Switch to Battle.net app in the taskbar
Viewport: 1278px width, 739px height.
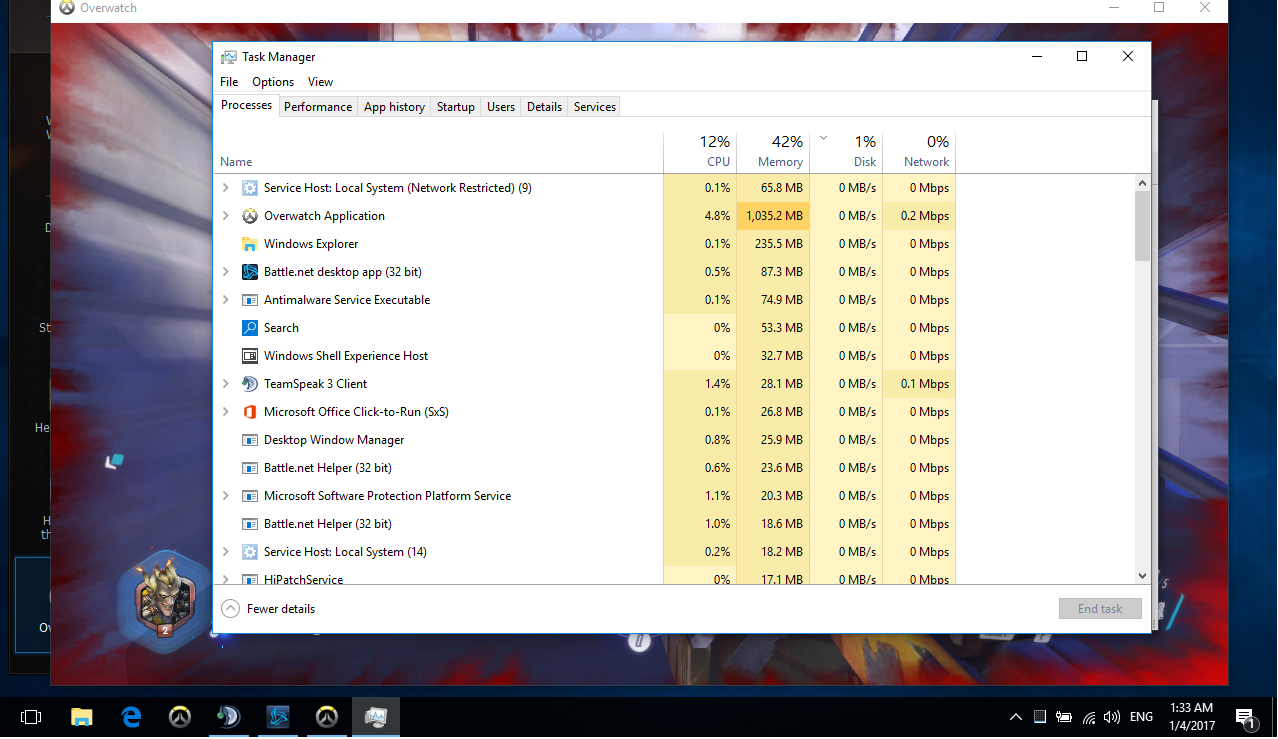tap(278, 717)
